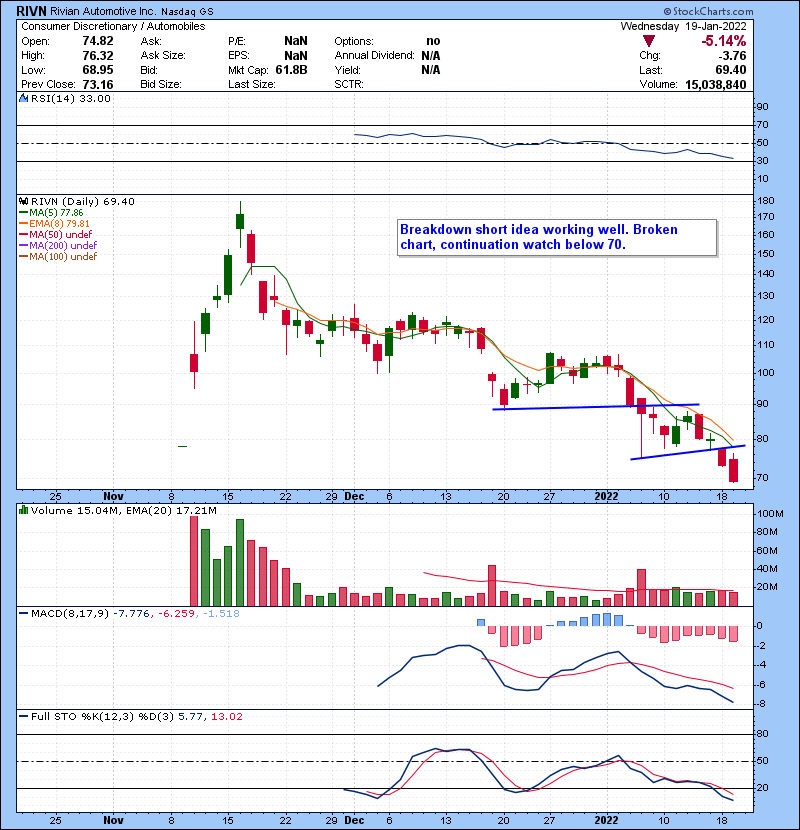The height and width of the screenshot is (830, 800).
Task: Click the 'Nasdaq GS' exchange label
Action: point(187,12)
